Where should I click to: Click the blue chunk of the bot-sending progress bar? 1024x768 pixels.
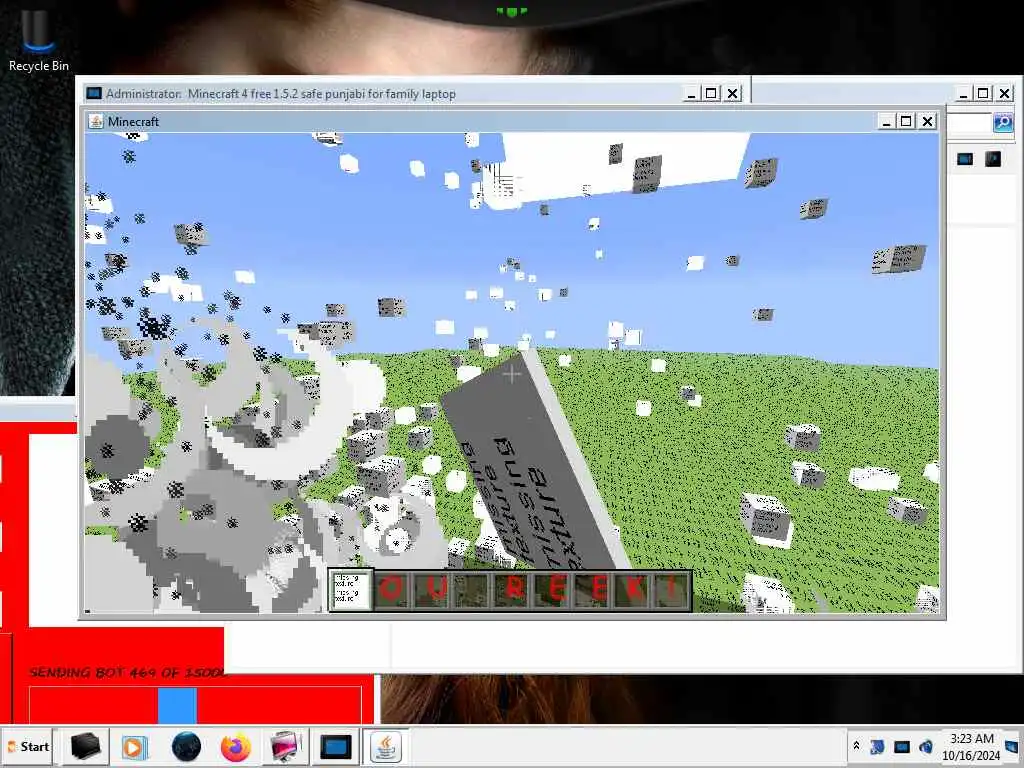pos(177,706)
